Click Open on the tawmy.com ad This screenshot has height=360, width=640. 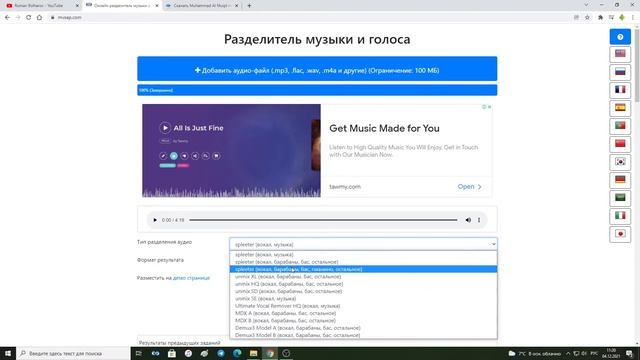[469, 187]
